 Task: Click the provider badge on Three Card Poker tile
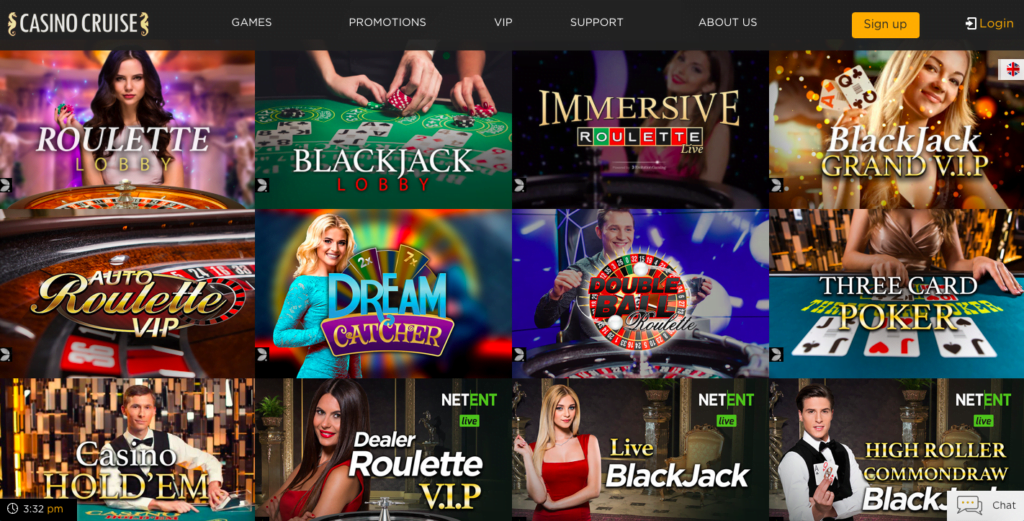(x=776, y=355)
